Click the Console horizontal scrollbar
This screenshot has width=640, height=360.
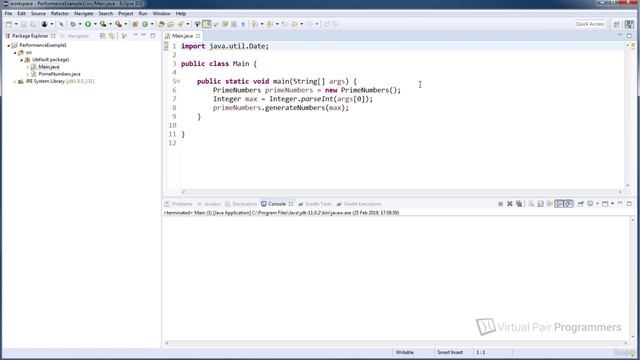[x=396, y=343]
